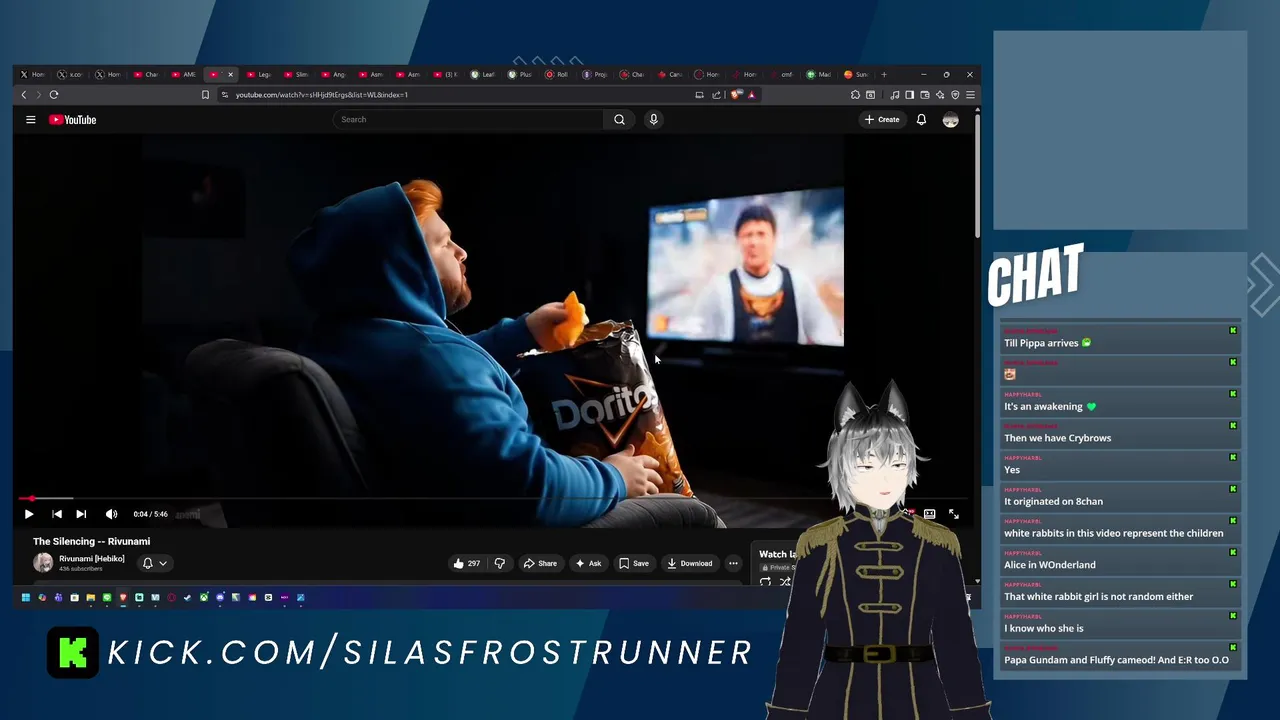1280x720 pixels.
Task: Open the browser extensions puzzle icon
Action: 855,95
